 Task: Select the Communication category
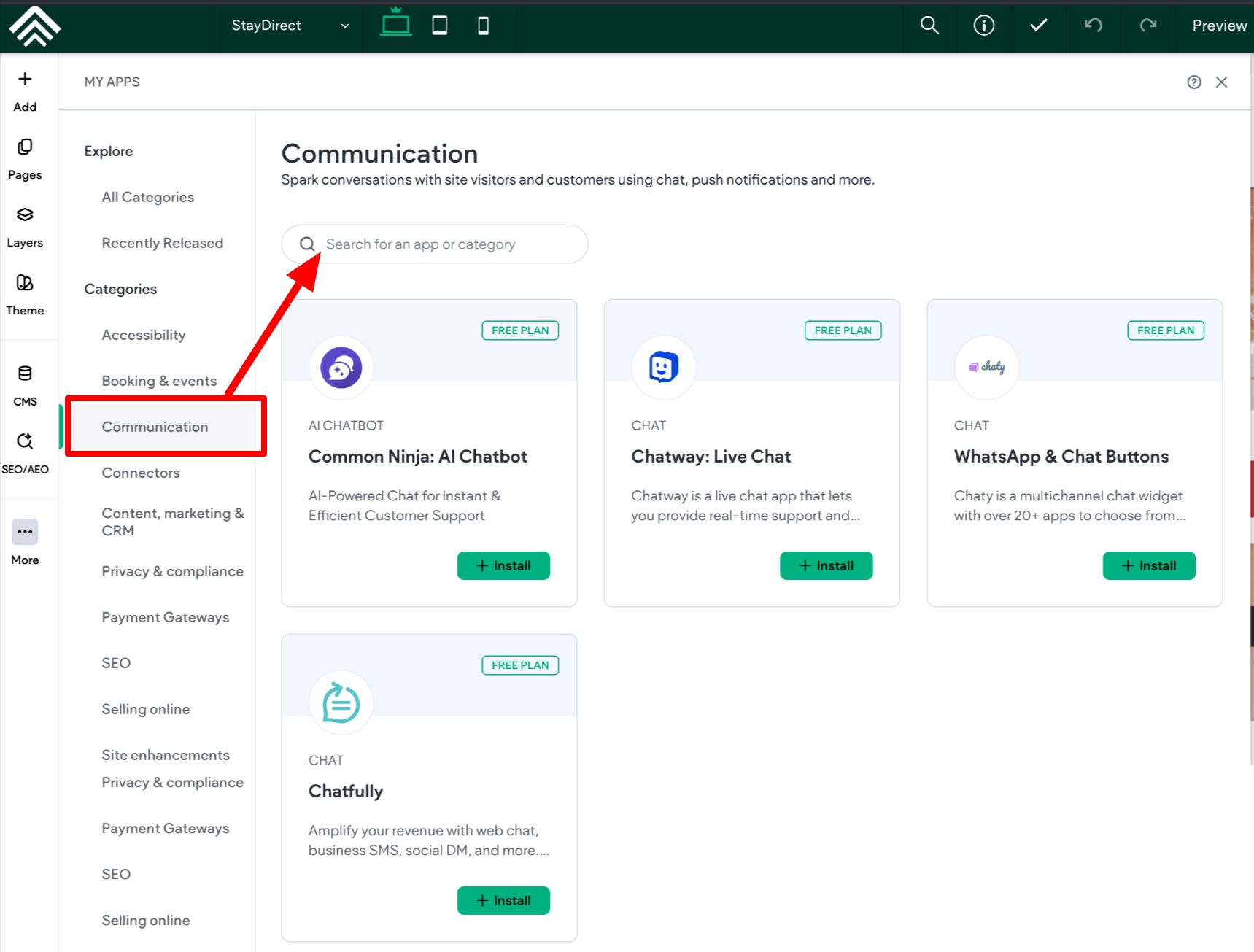coord(155,427)
